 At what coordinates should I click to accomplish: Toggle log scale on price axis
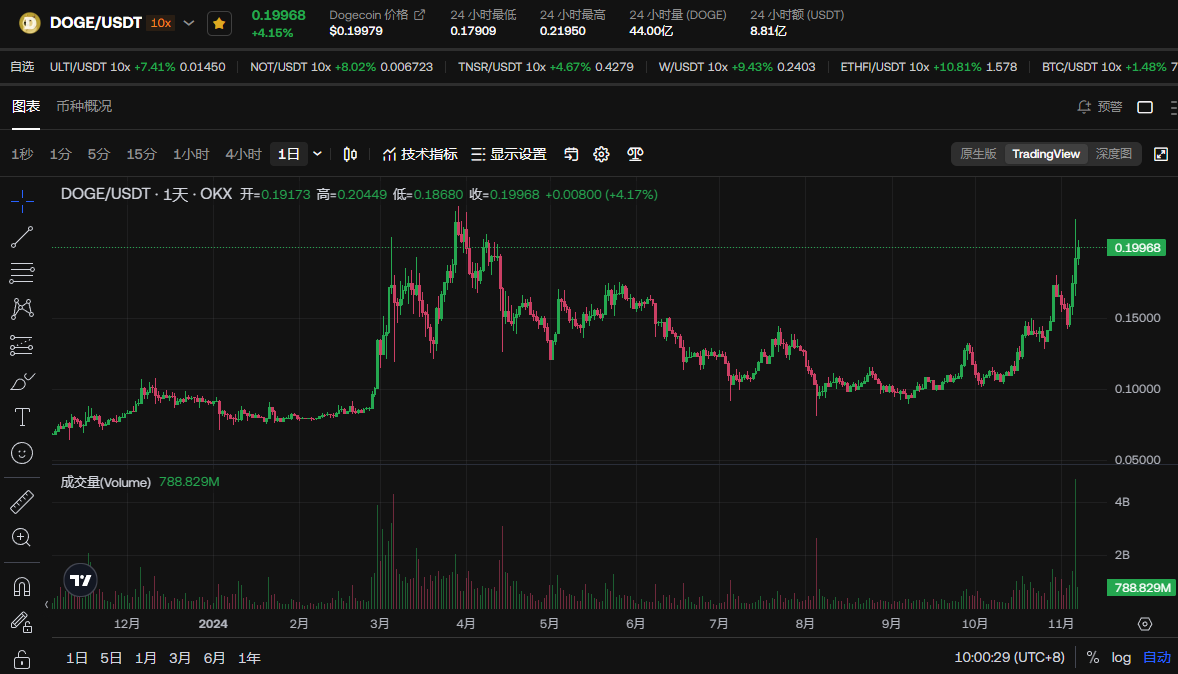click(x=1121, y=657)
